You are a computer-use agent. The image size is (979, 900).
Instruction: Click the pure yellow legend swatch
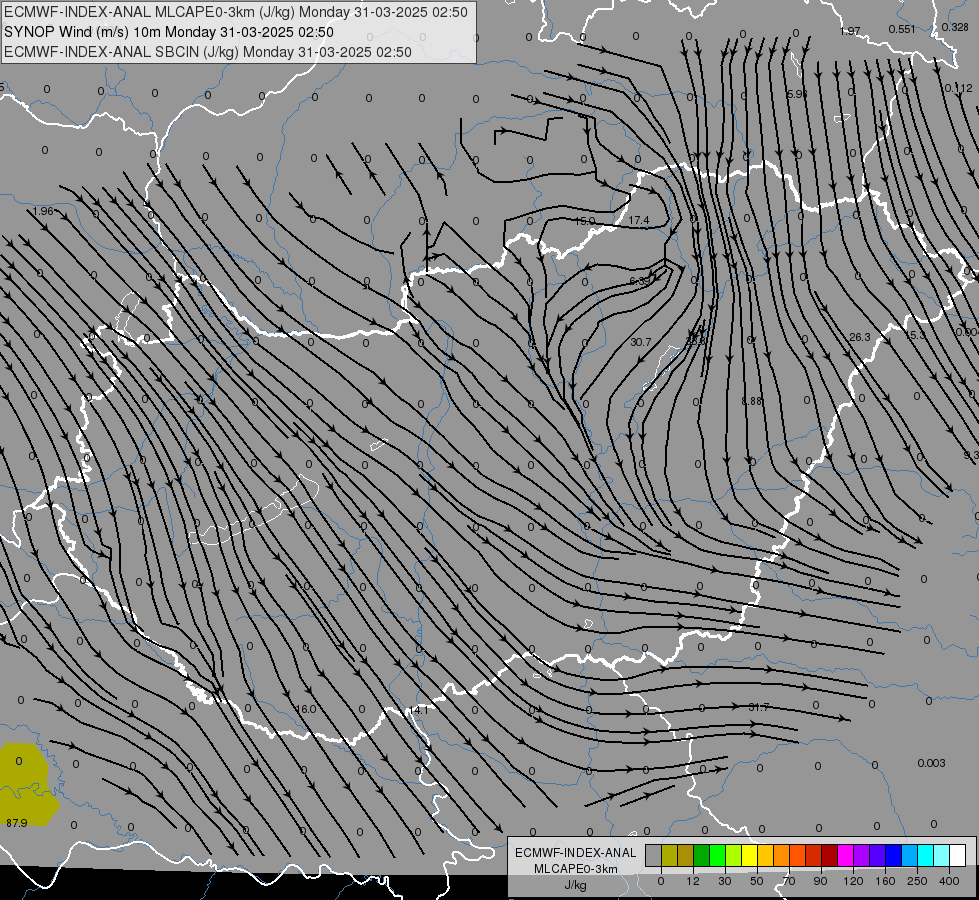tap(749, 855)
